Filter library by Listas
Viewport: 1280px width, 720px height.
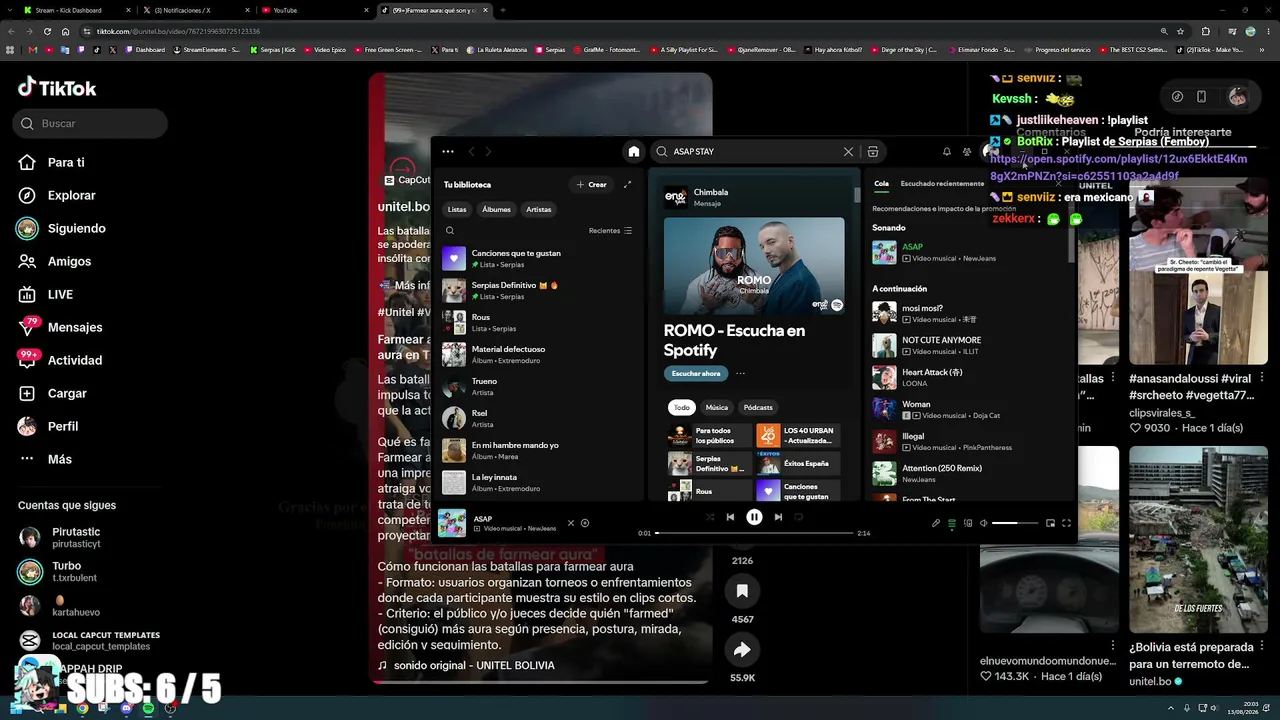(457, 210)
